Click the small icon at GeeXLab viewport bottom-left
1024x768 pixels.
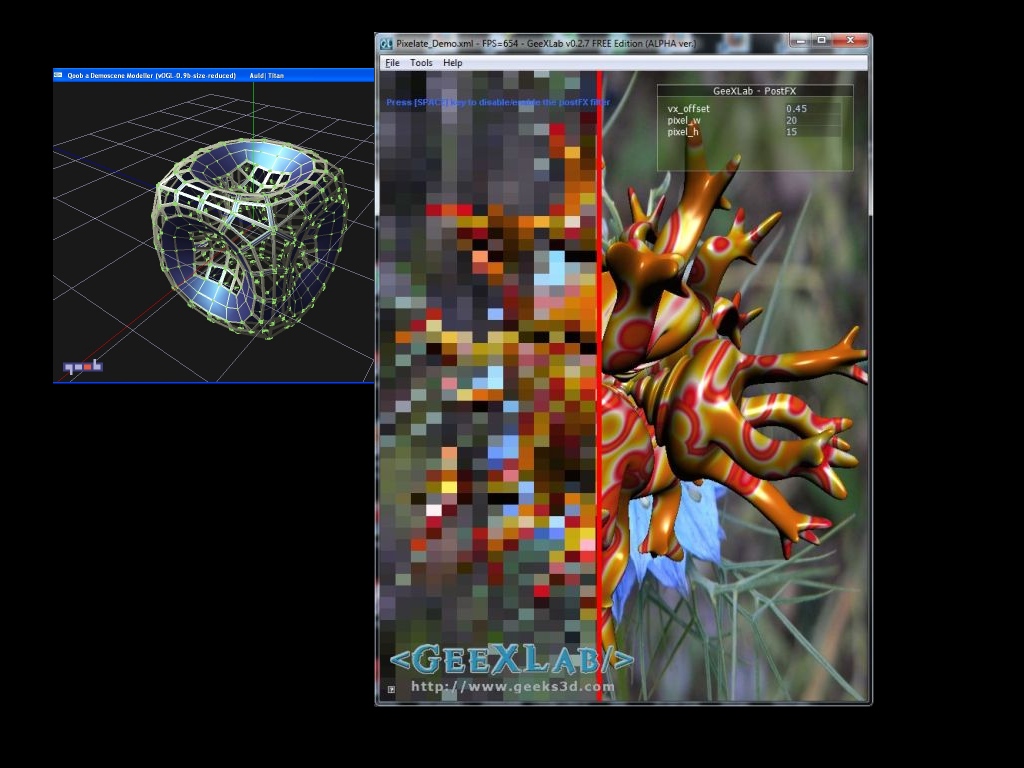click(391, 689)
